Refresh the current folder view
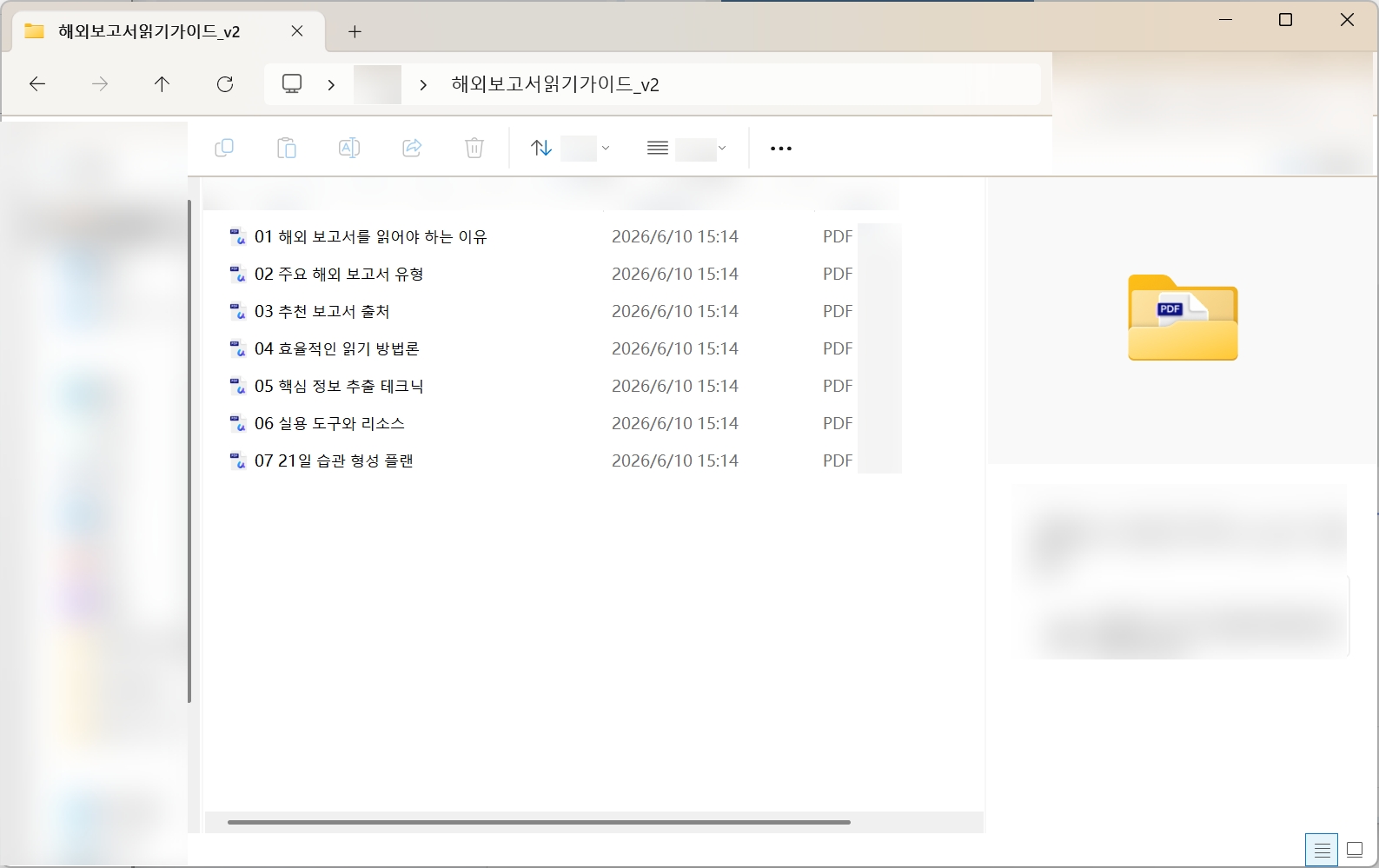This screenshot has height=868, width=1379. click(x=225, y=84)
